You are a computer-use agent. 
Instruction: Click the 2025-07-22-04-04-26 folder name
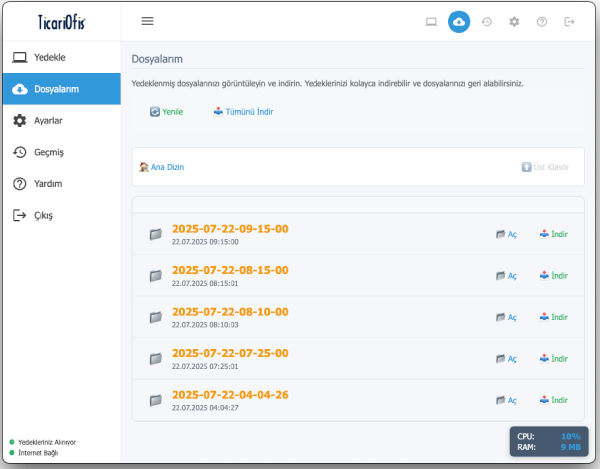230,394
